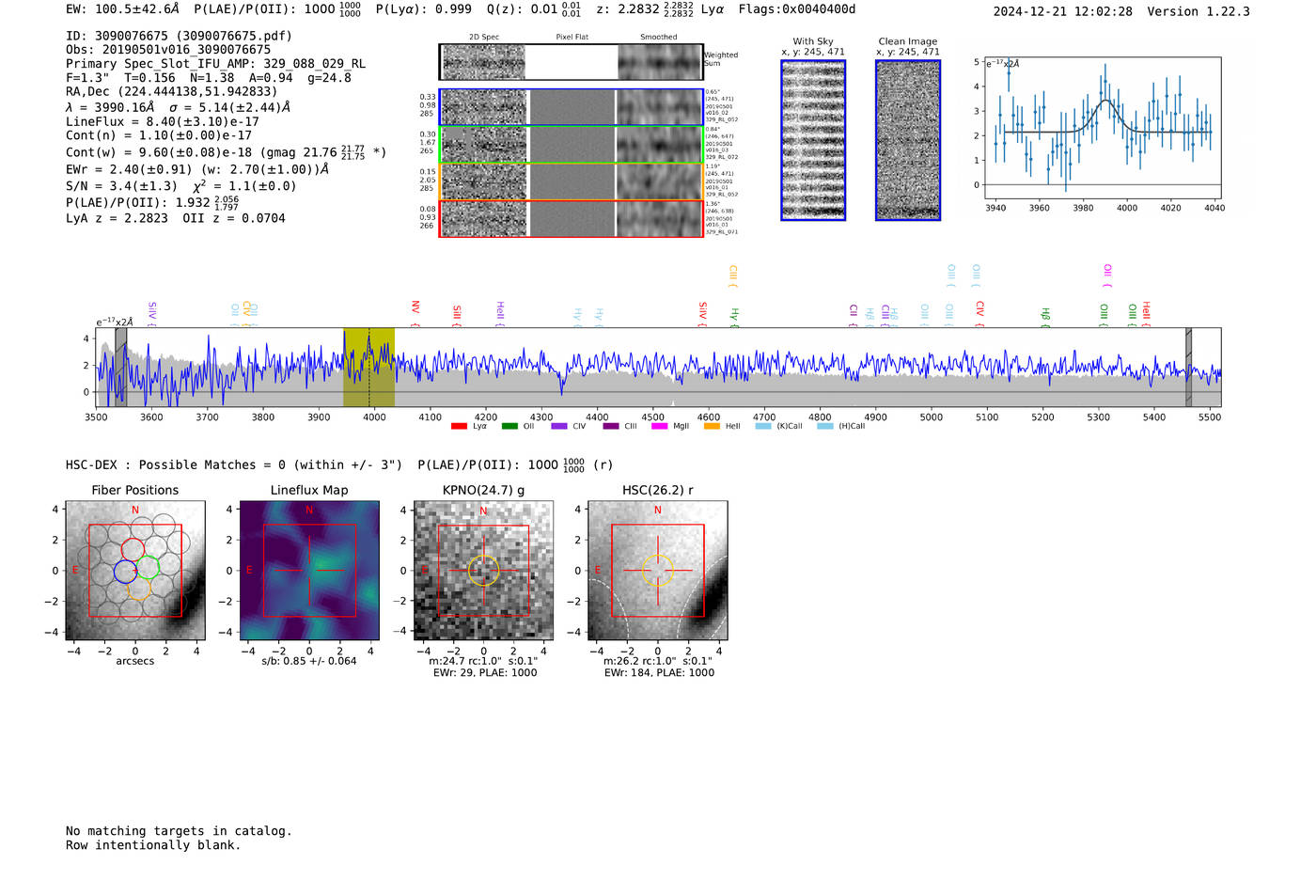Click the green OII legend swatch
This screenshot has width=1316, height=896.
(509, 427)
